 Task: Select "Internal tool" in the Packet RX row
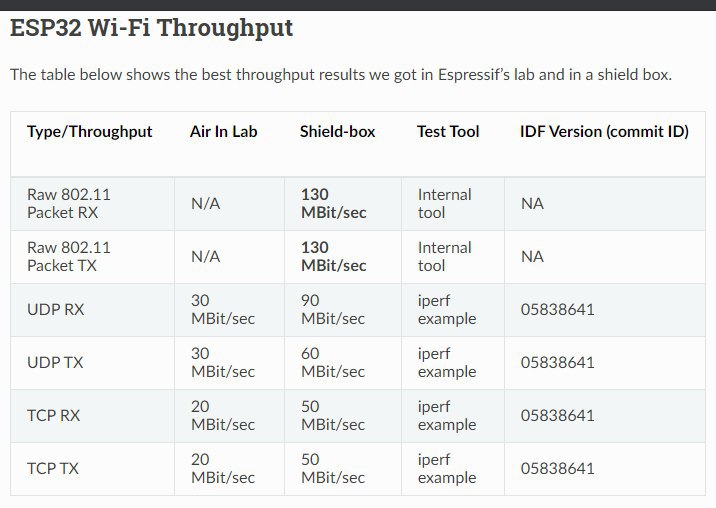pyautogui.click(x=444, y=203)
